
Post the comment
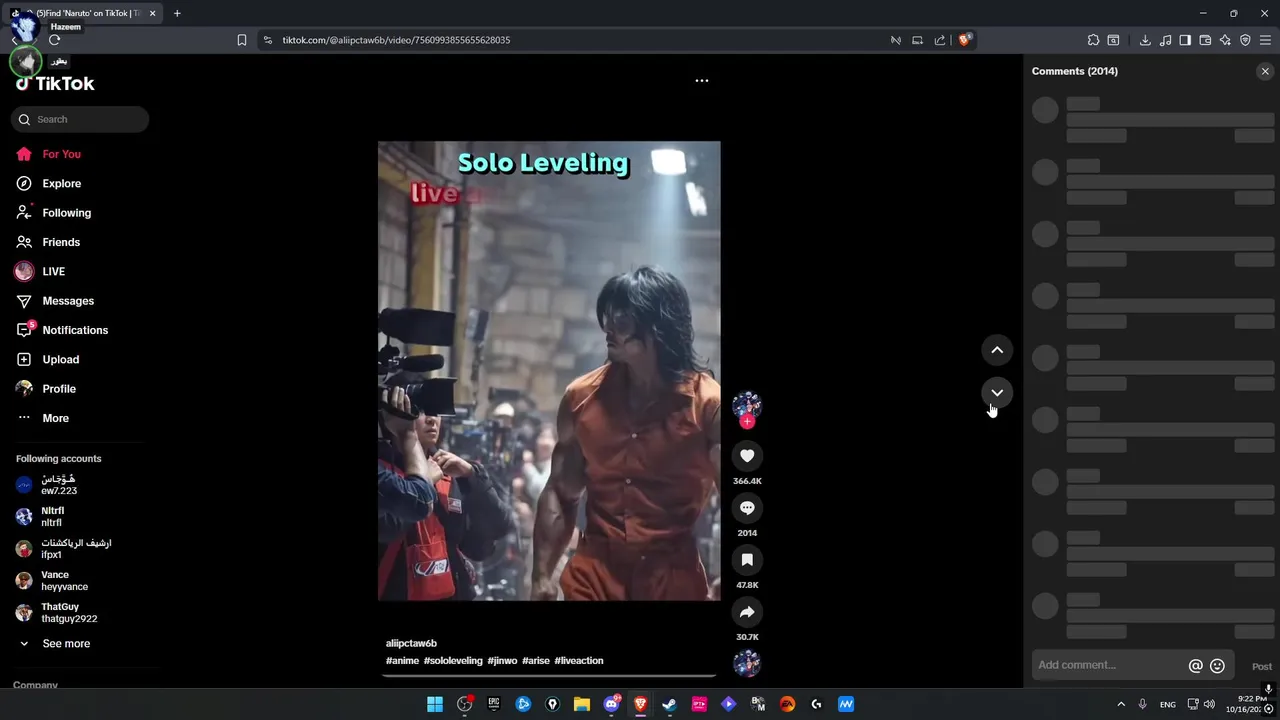coord(1262,666)
